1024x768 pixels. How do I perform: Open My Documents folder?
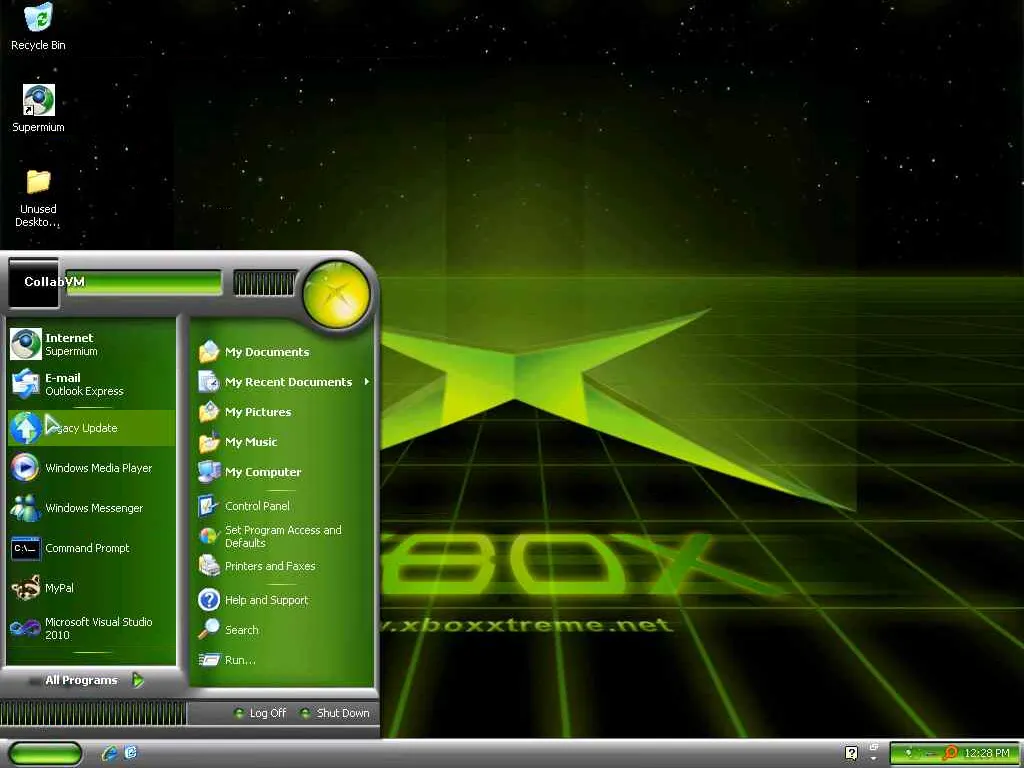click(x=283, y=352)
